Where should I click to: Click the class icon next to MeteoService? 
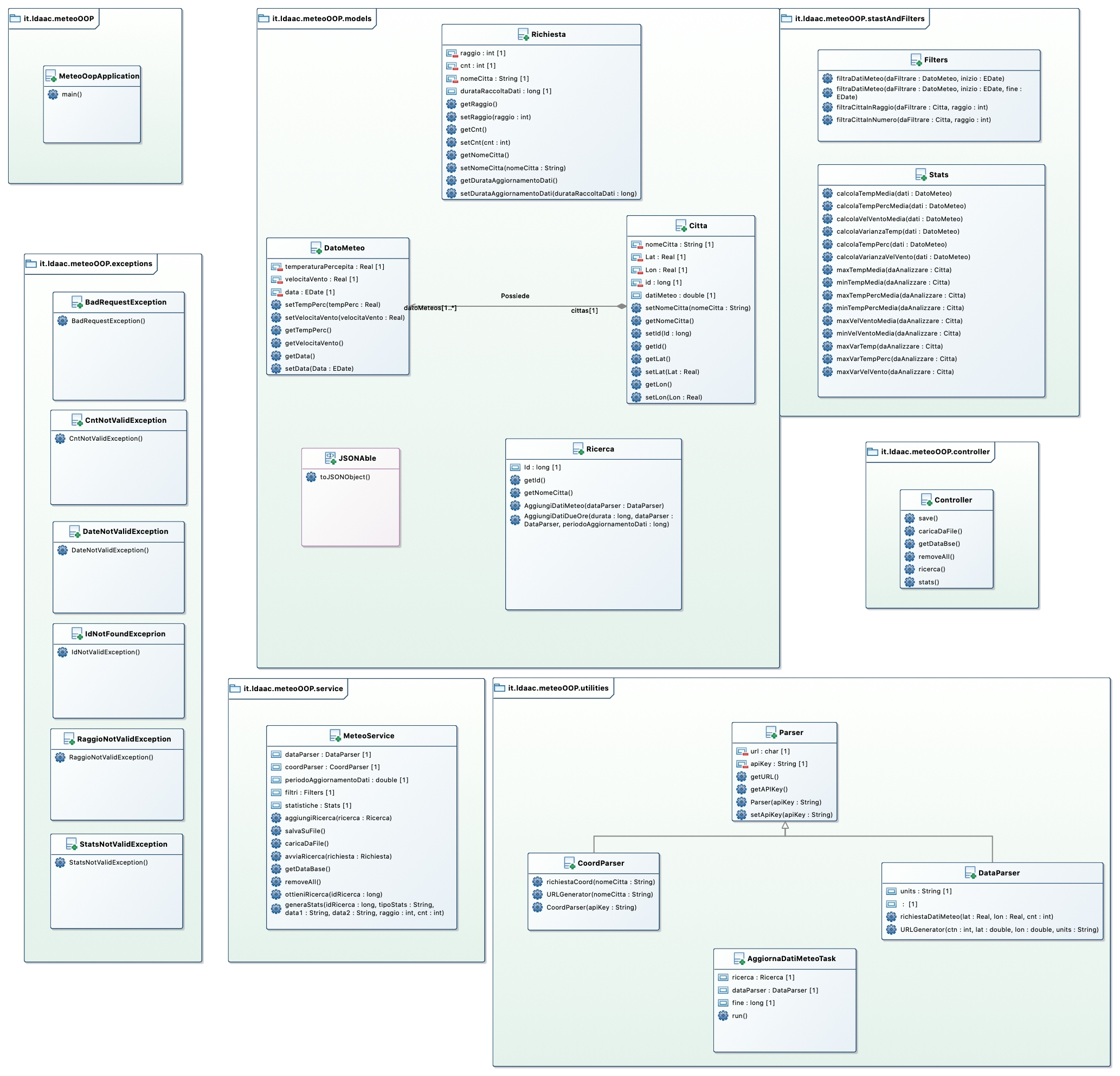tap(335, 736)
